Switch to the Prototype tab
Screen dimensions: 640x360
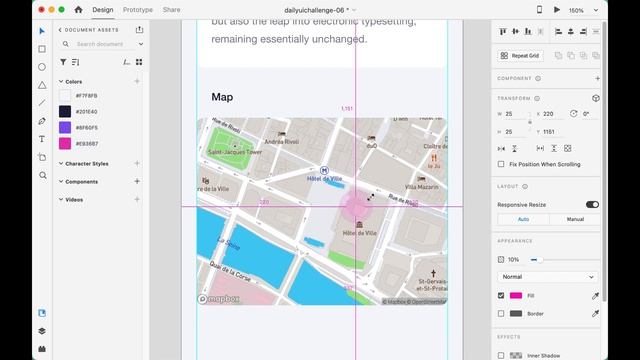(138, 9)
